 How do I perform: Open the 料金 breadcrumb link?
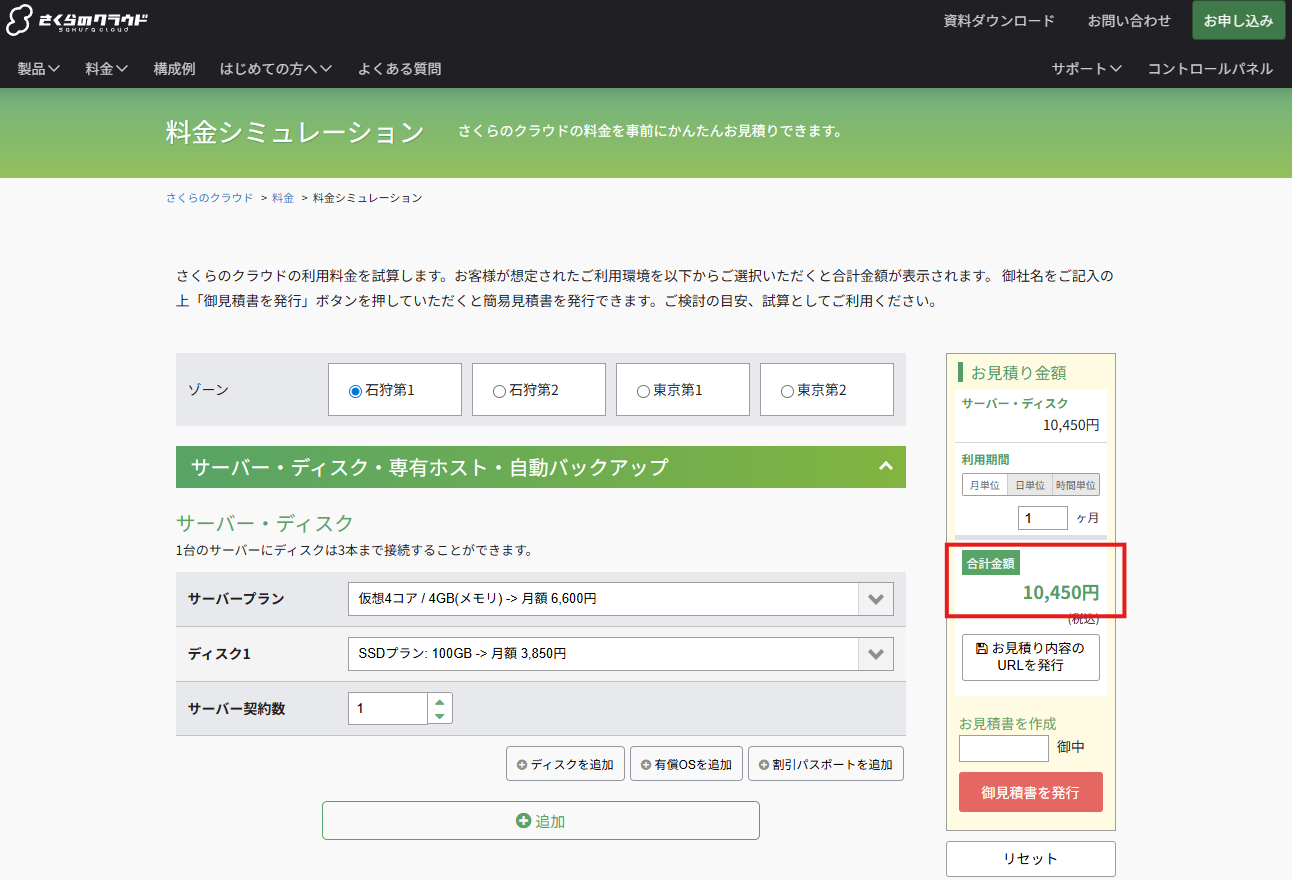(282, 197)
